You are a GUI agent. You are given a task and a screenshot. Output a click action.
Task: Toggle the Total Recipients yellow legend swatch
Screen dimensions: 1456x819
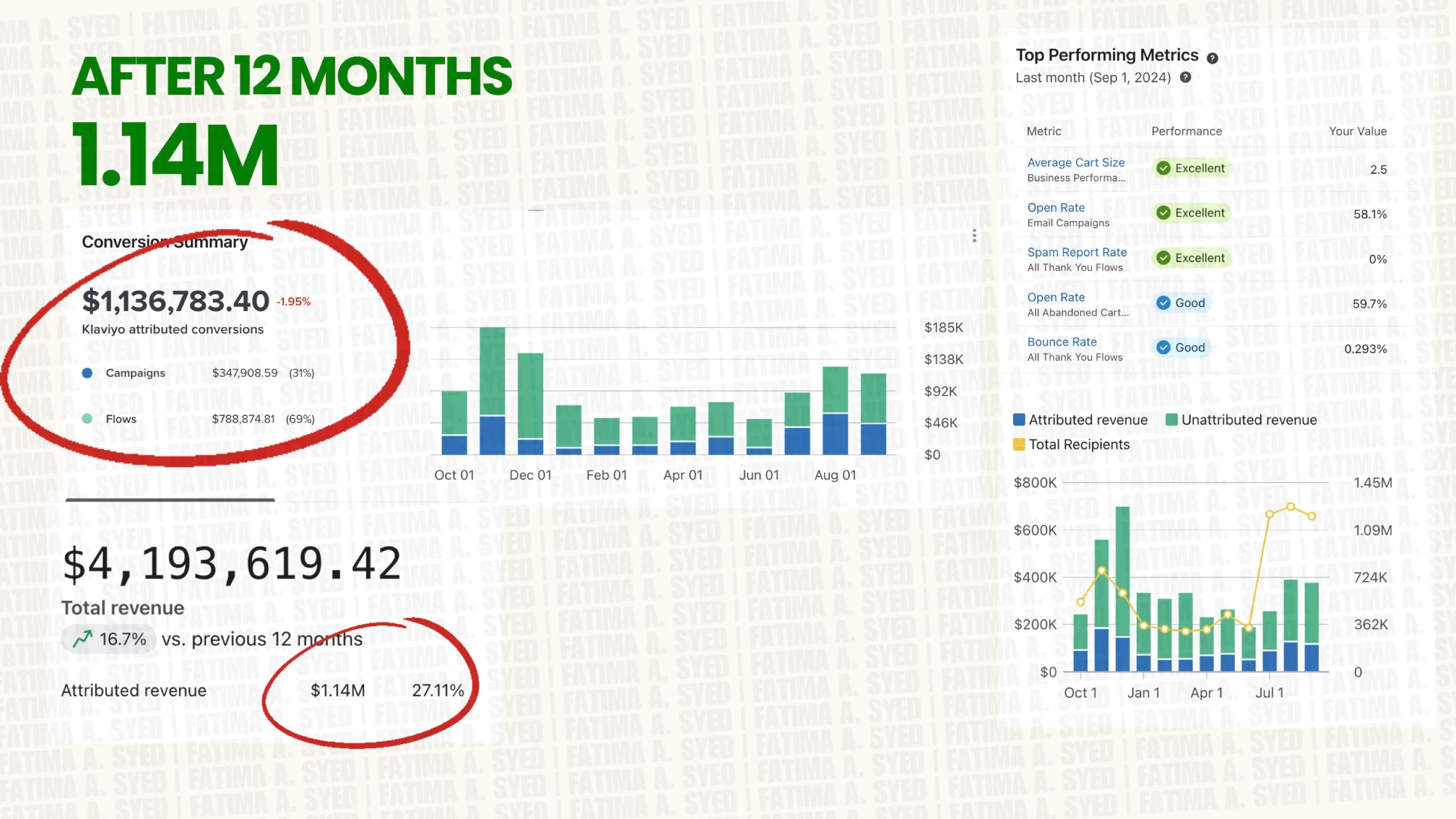click(1019, 444)
